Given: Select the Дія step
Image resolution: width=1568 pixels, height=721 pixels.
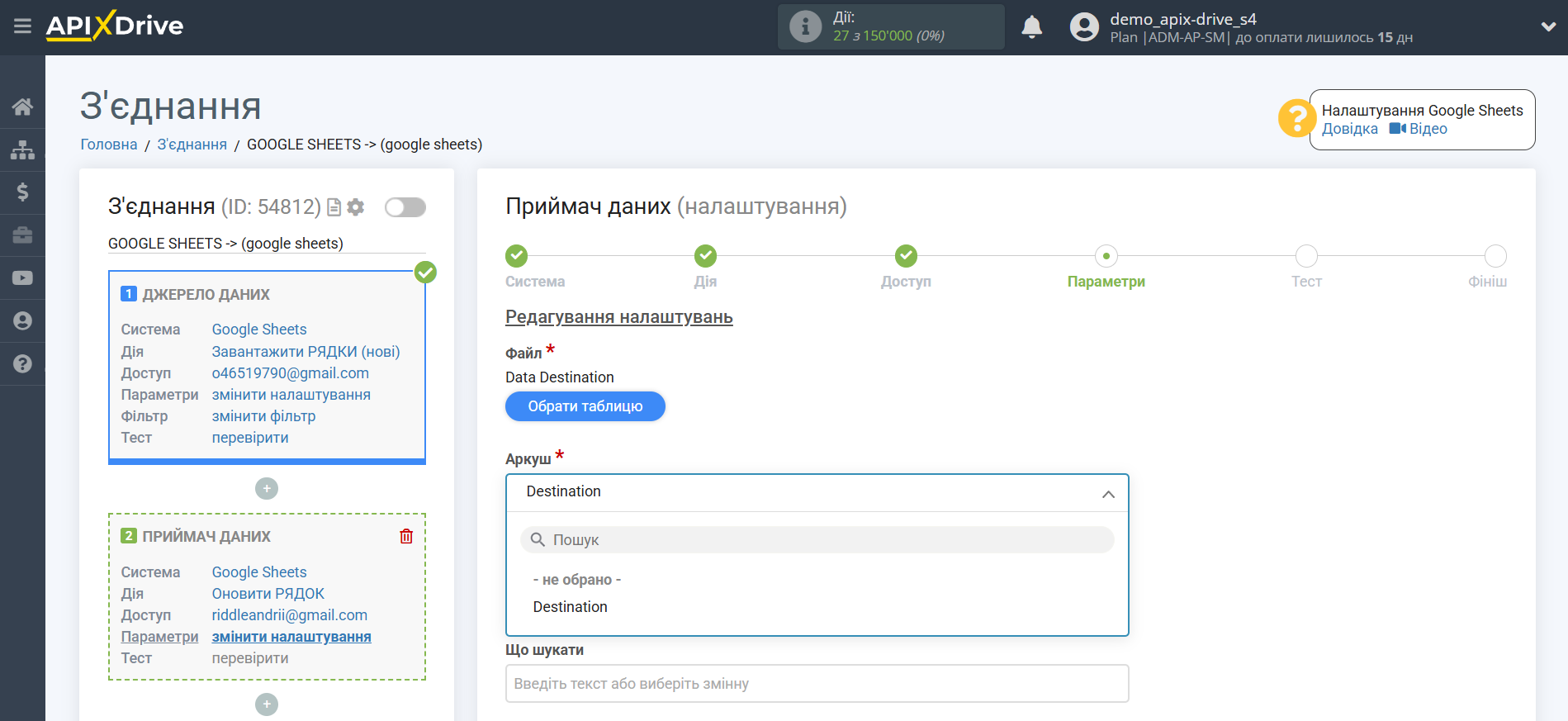Looking at the screenshot, I should [705, 256].
